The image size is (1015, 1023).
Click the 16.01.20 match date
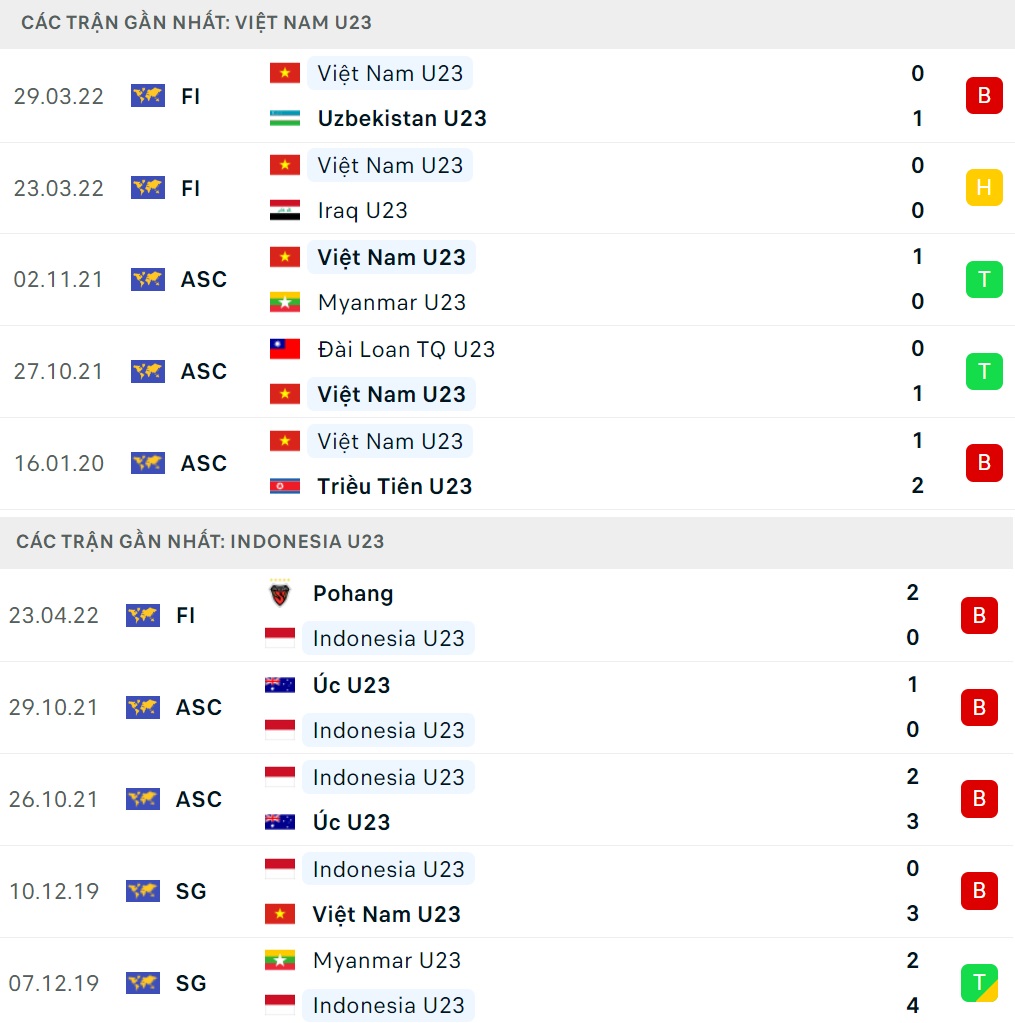click(x=59, y=464)
